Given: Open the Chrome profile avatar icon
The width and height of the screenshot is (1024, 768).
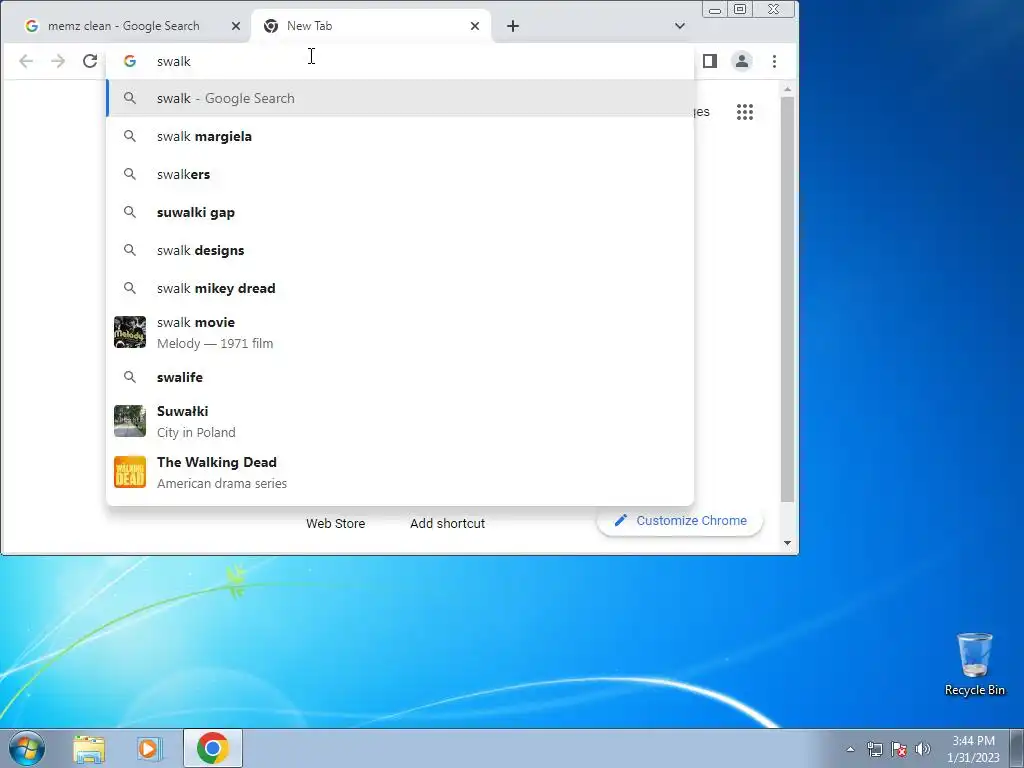Looking at the screenshot, I should click(742, 61).
